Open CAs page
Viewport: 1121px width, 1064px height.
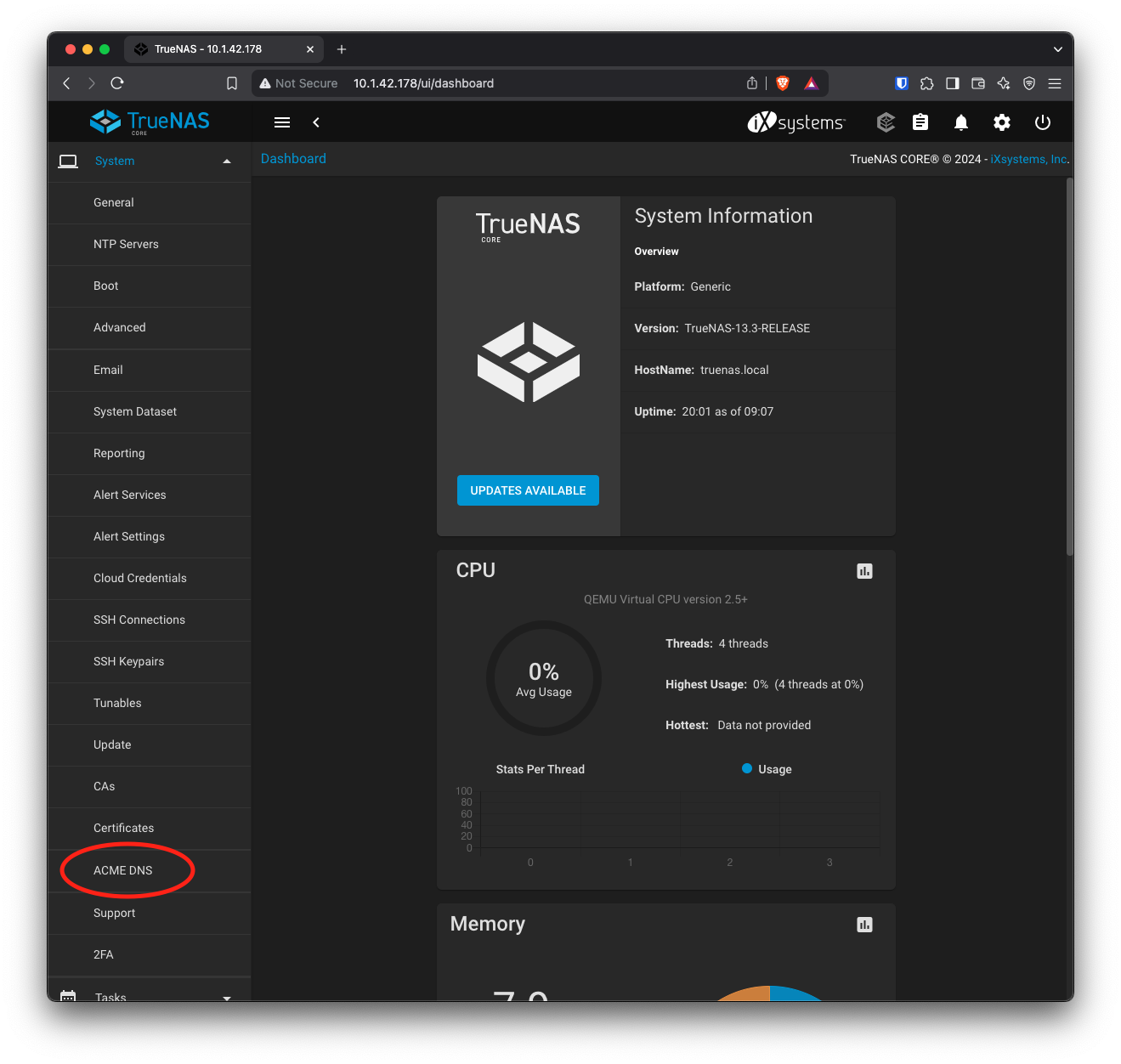point(150,787)
